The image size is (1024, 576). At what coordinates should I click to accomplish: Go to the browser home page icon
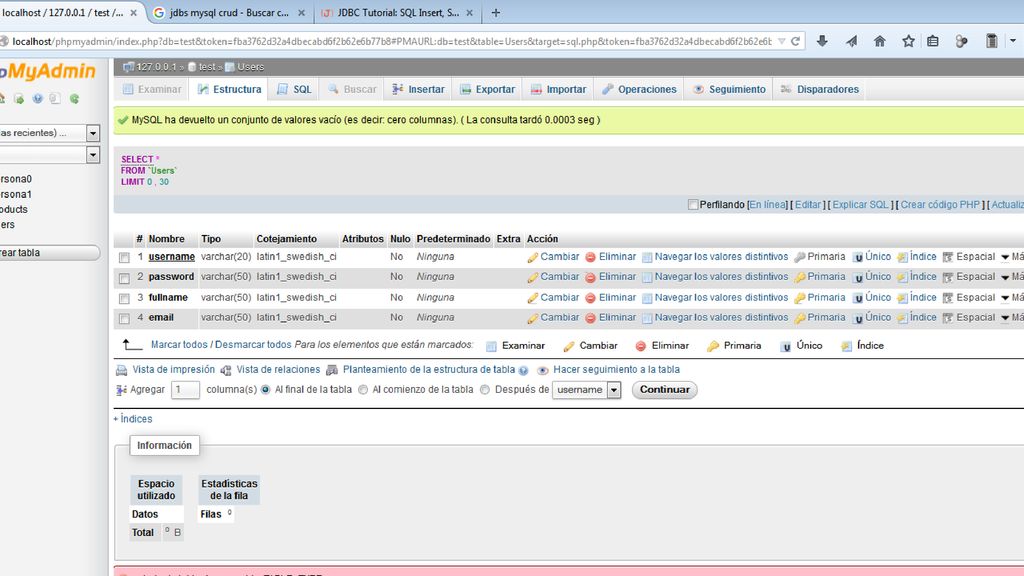(880, 41)
